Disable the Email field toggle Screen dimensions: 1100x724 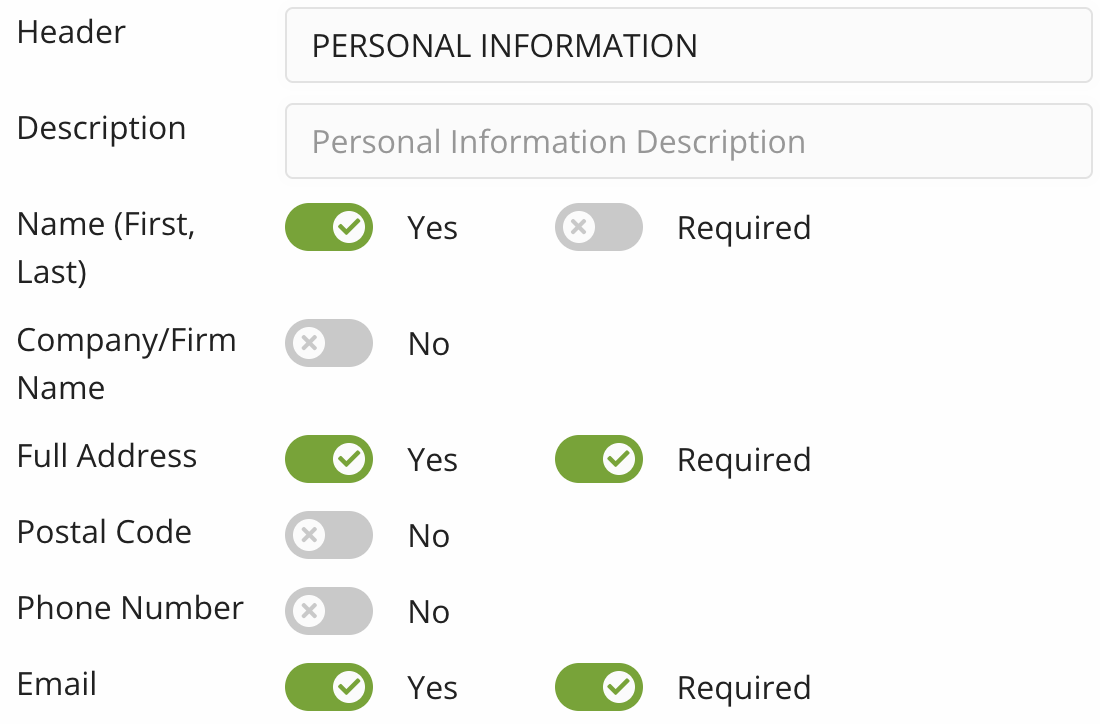pyautogui.click(x=329, y=687)
